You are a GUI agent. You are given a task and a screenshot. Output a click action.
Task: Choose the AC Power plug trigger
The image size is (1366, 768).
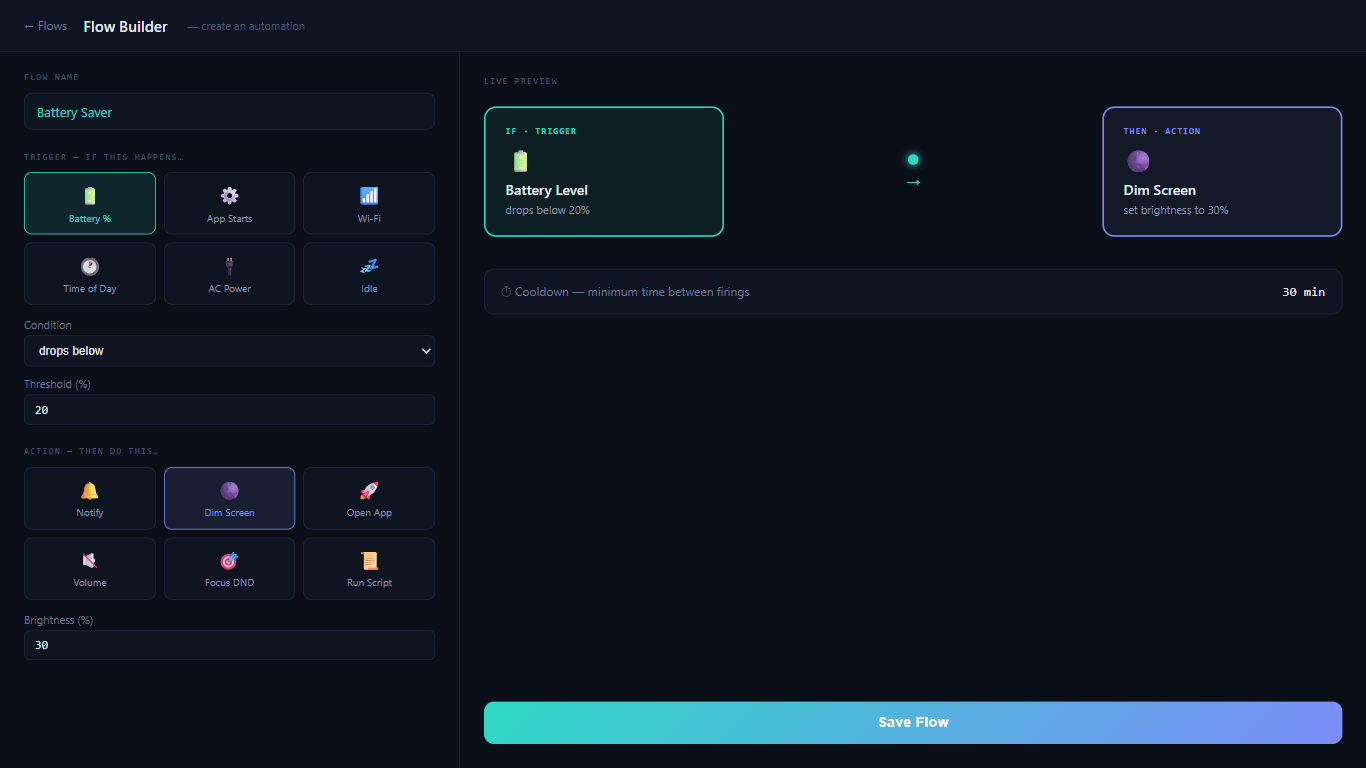pos(229,273)
